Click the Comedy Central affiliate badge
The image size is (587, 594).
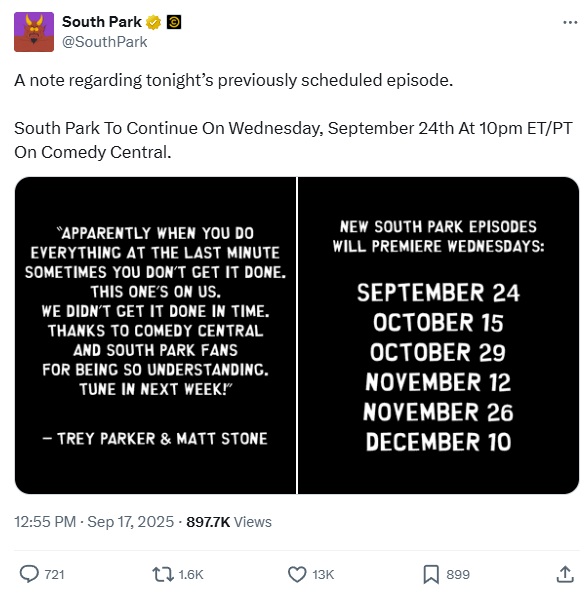pyautogui.click(x=174, y=22)
